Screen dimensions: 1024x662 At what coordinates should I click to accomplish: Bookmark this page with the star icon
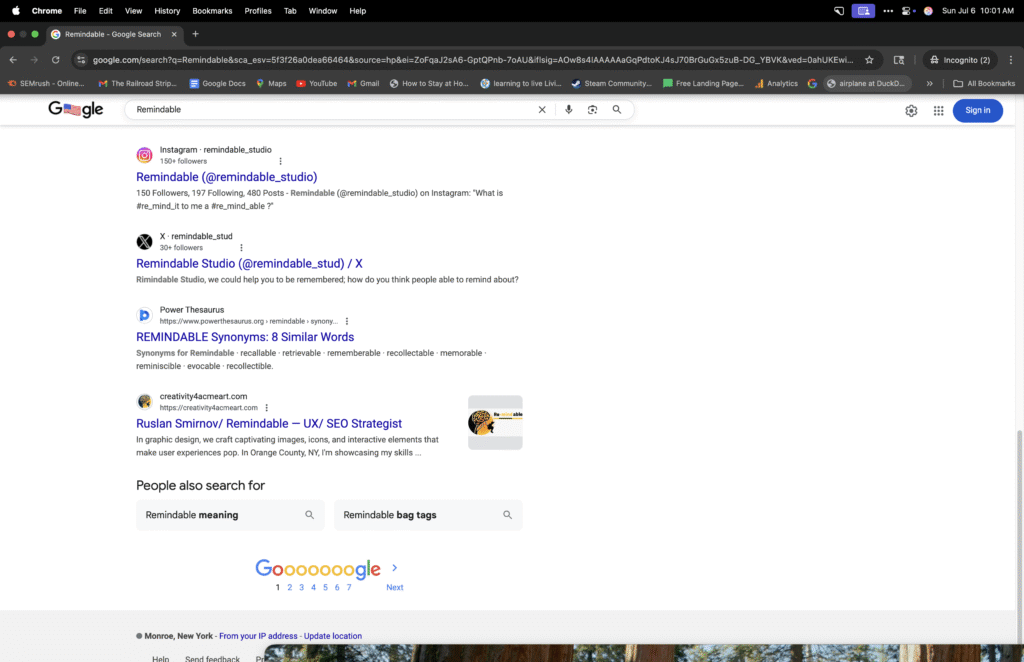(x=869, y=60)
